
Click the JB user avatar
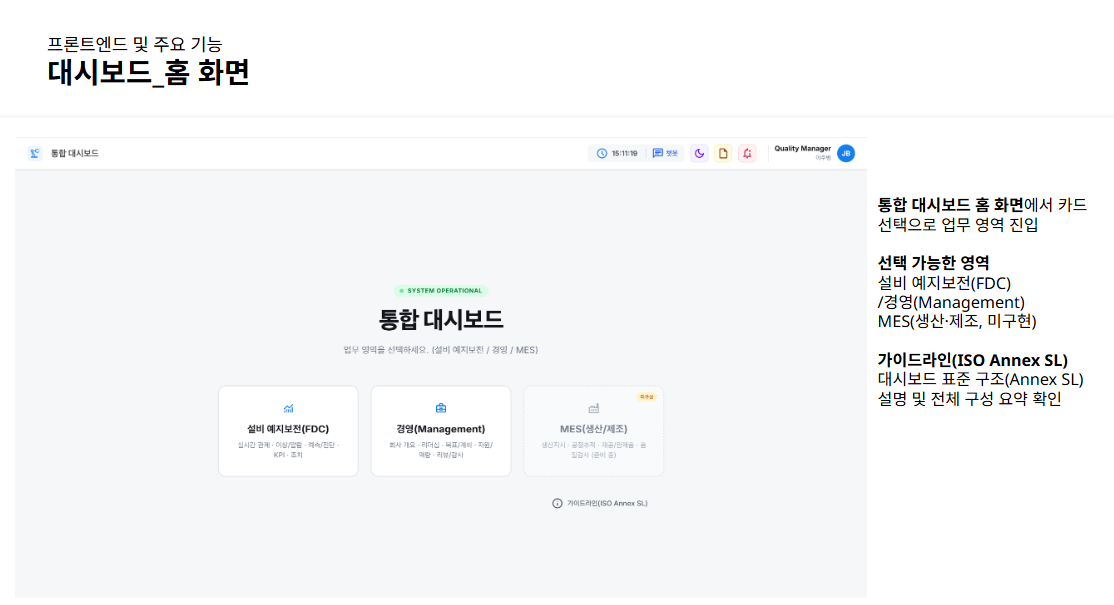pyautogui.click(x=846, y=153)
